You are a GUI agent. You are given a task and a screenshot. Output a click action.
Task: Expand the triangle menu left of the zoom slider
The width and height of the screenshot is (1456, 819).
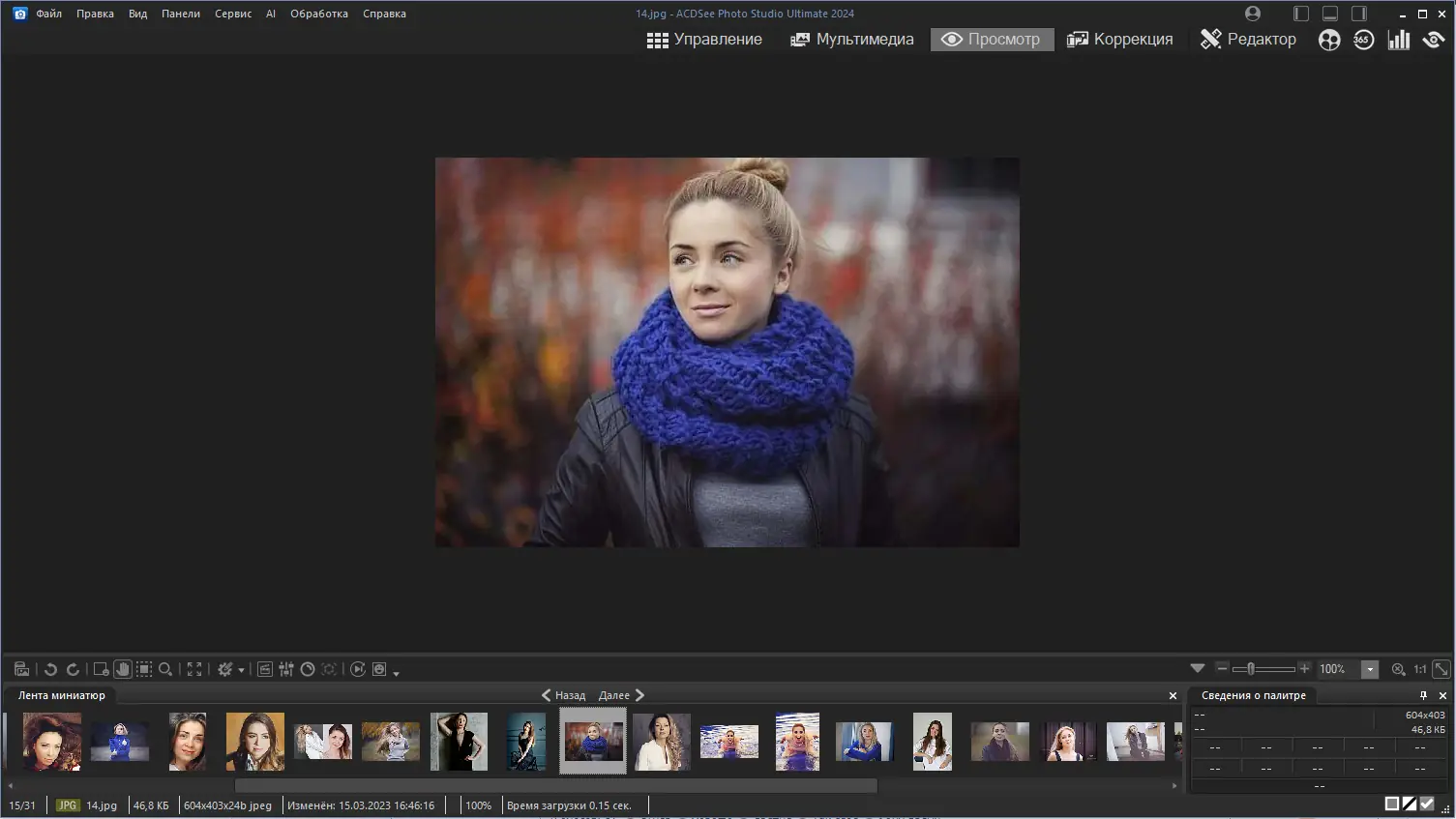pos(1198,668)
